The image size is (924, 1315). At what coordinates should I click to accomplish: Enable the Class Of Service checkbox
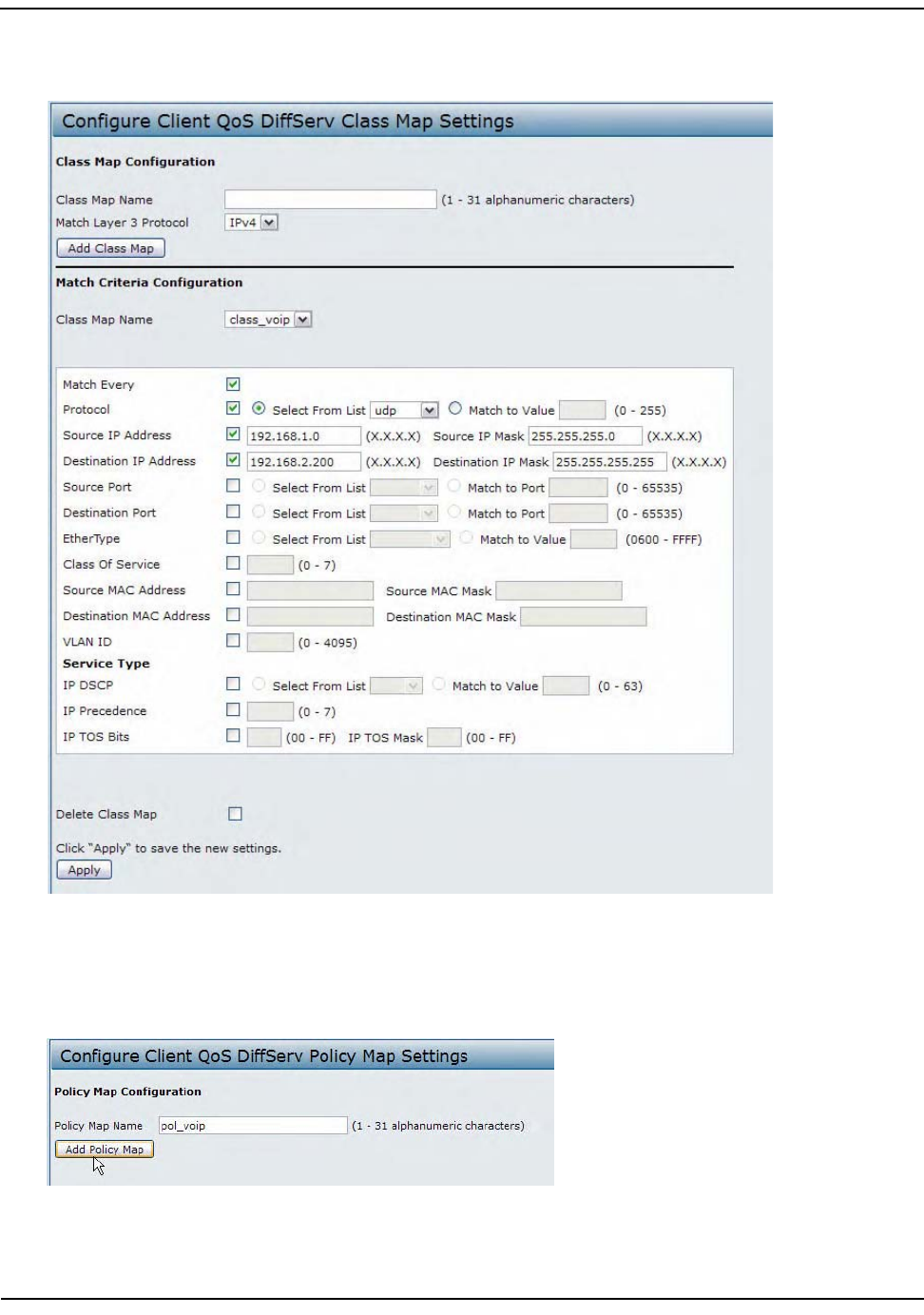tap(233, 563)
